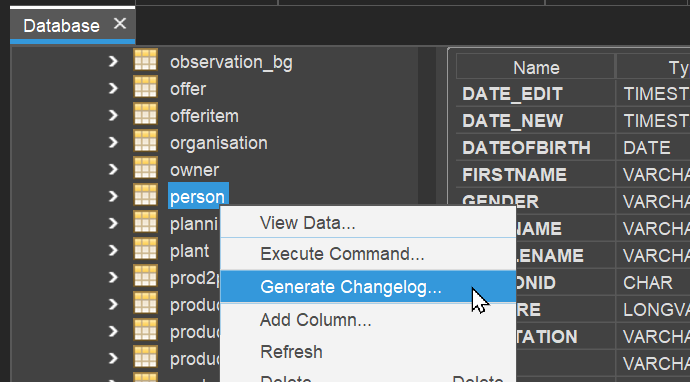Expand the owner table node
Image resolution: width=690 pixels, height=382 pixels.
[x=113, y=169]
